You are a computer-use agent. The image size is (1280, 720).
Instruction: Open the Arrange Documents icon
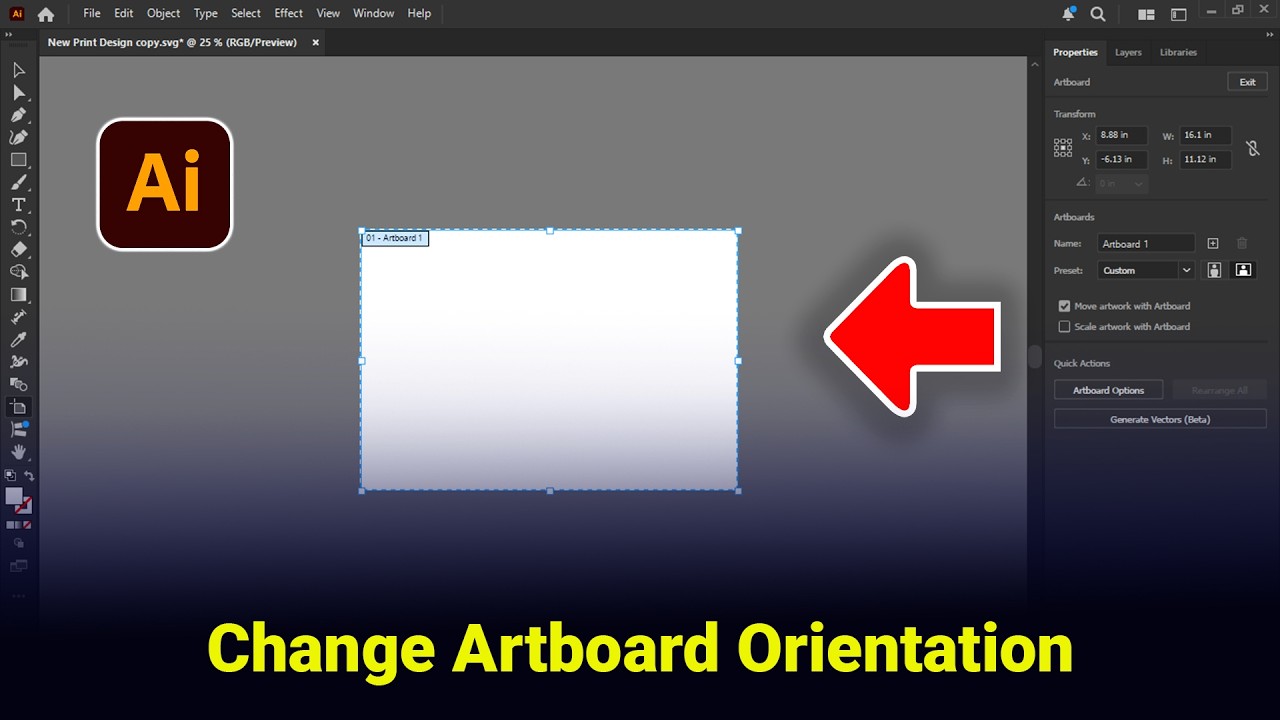(x=1147, y=14)
